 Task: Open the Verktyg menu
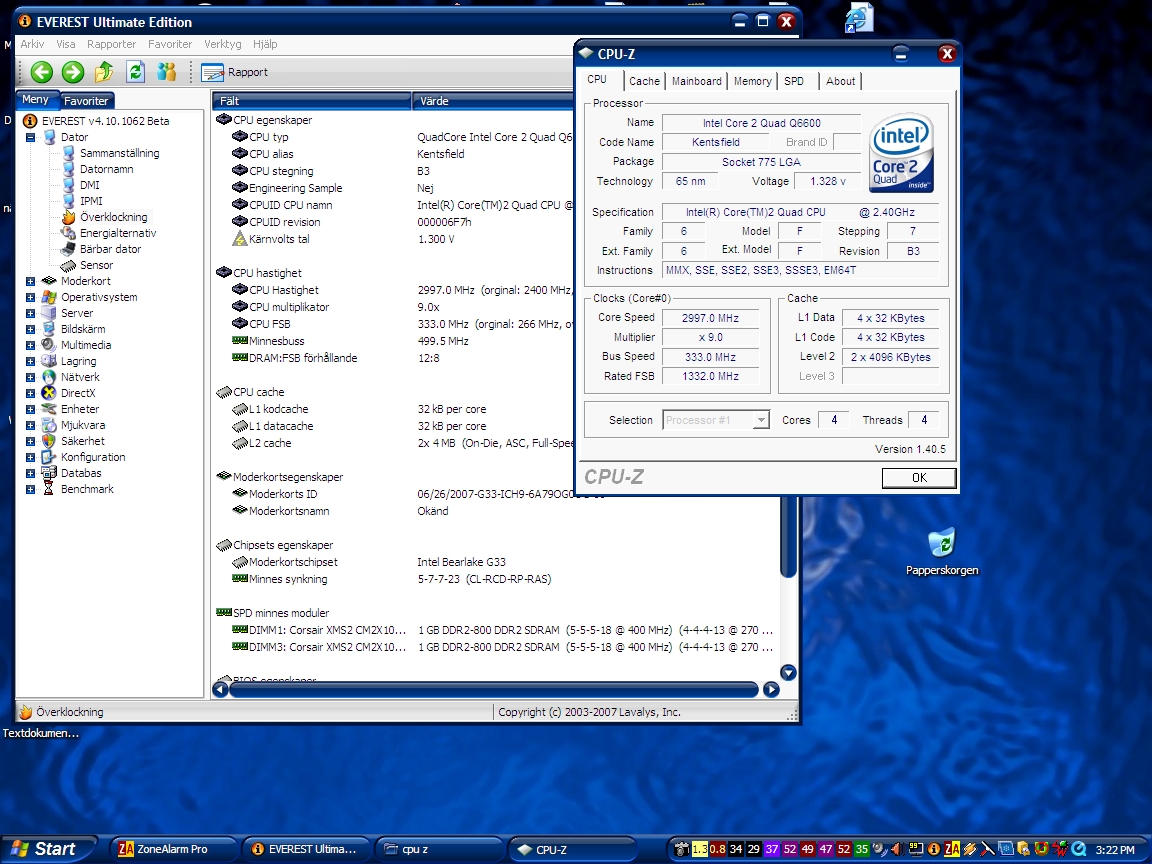pyautogui.click(x=223, y=44)
